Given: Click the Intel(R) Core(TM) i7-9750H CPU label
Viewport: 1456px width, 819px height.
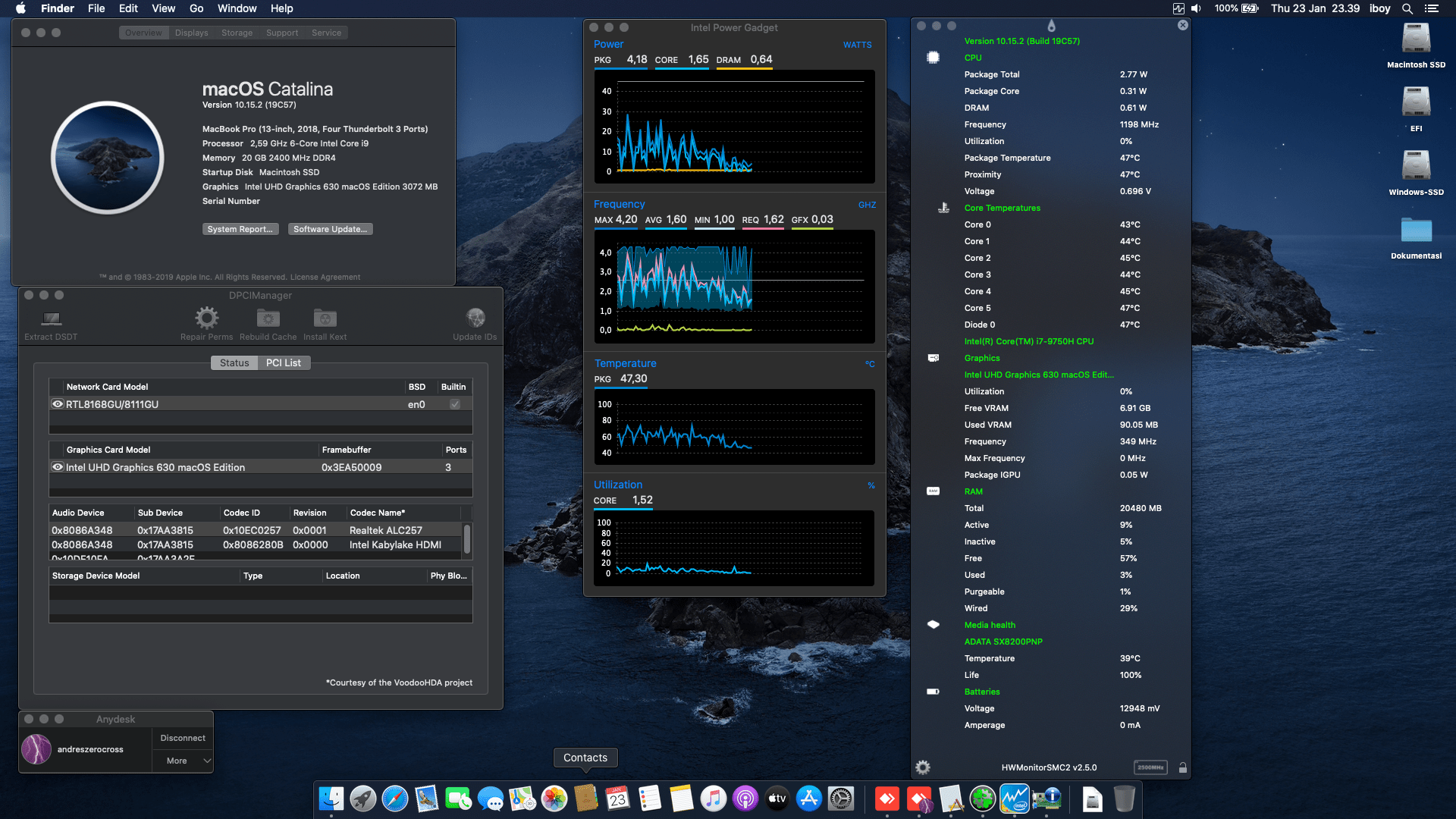Looking at the screenshot, I should tap(1029, 341).
